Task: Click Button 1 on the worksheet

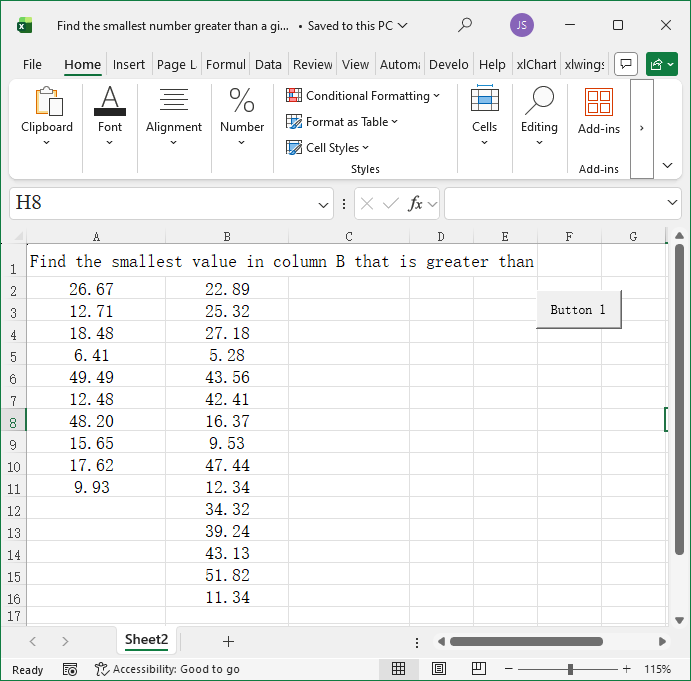Action: pos(578,310)
